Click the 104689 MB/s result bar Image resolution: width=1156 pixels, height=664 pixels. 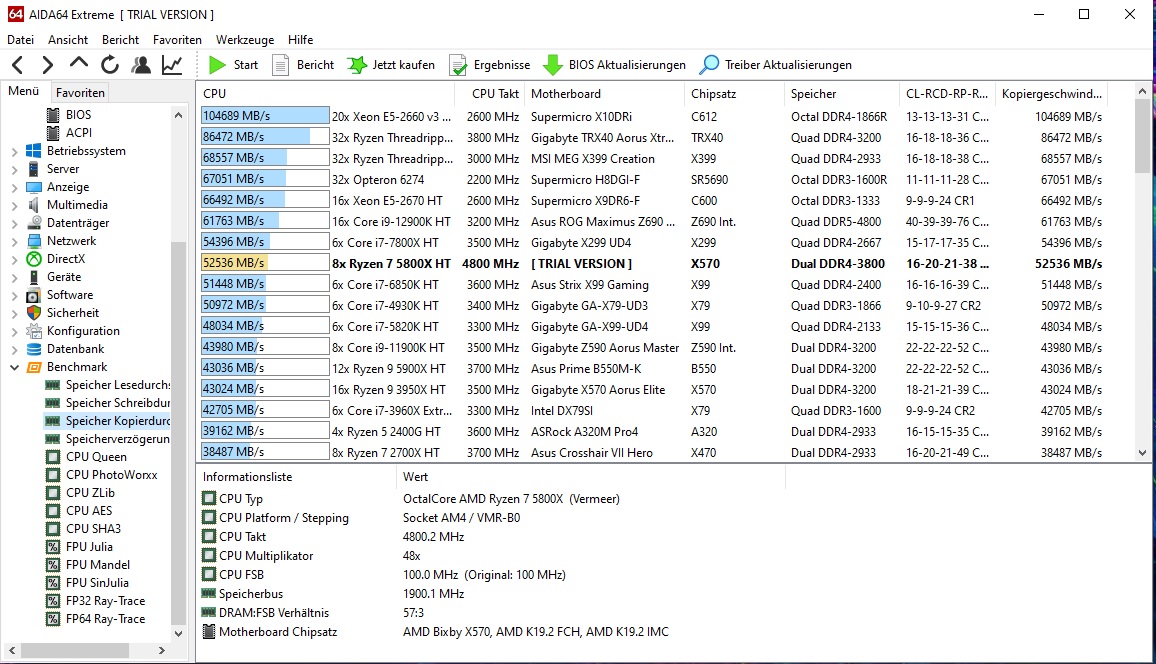point(265,116)
